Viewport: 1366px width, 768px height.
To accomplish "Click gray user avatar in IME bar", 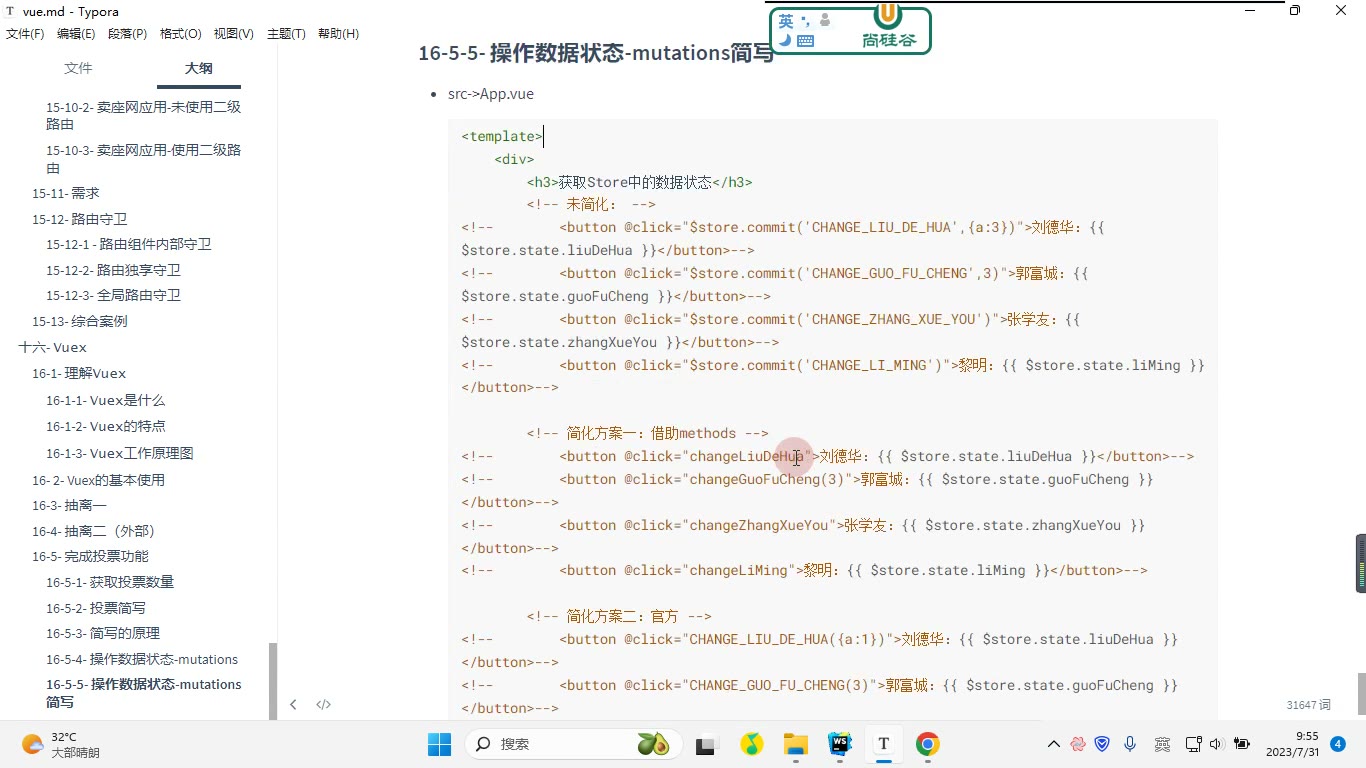I will click(825, 20).
